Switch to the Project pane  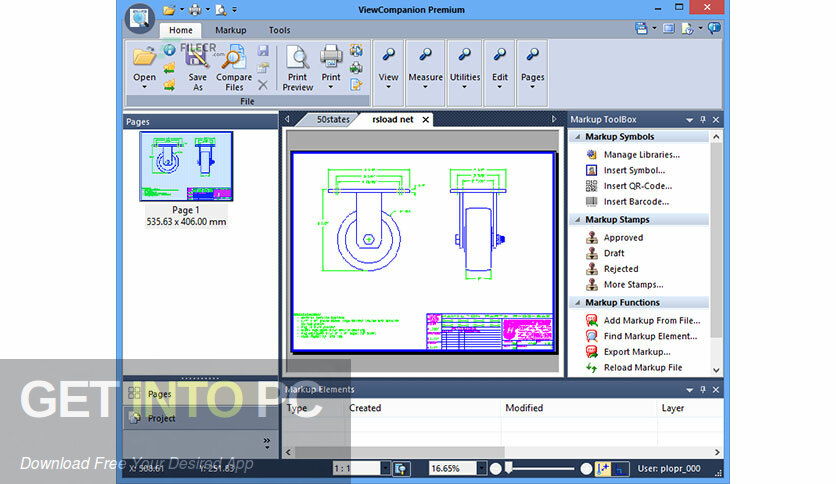tap(200, 418)
